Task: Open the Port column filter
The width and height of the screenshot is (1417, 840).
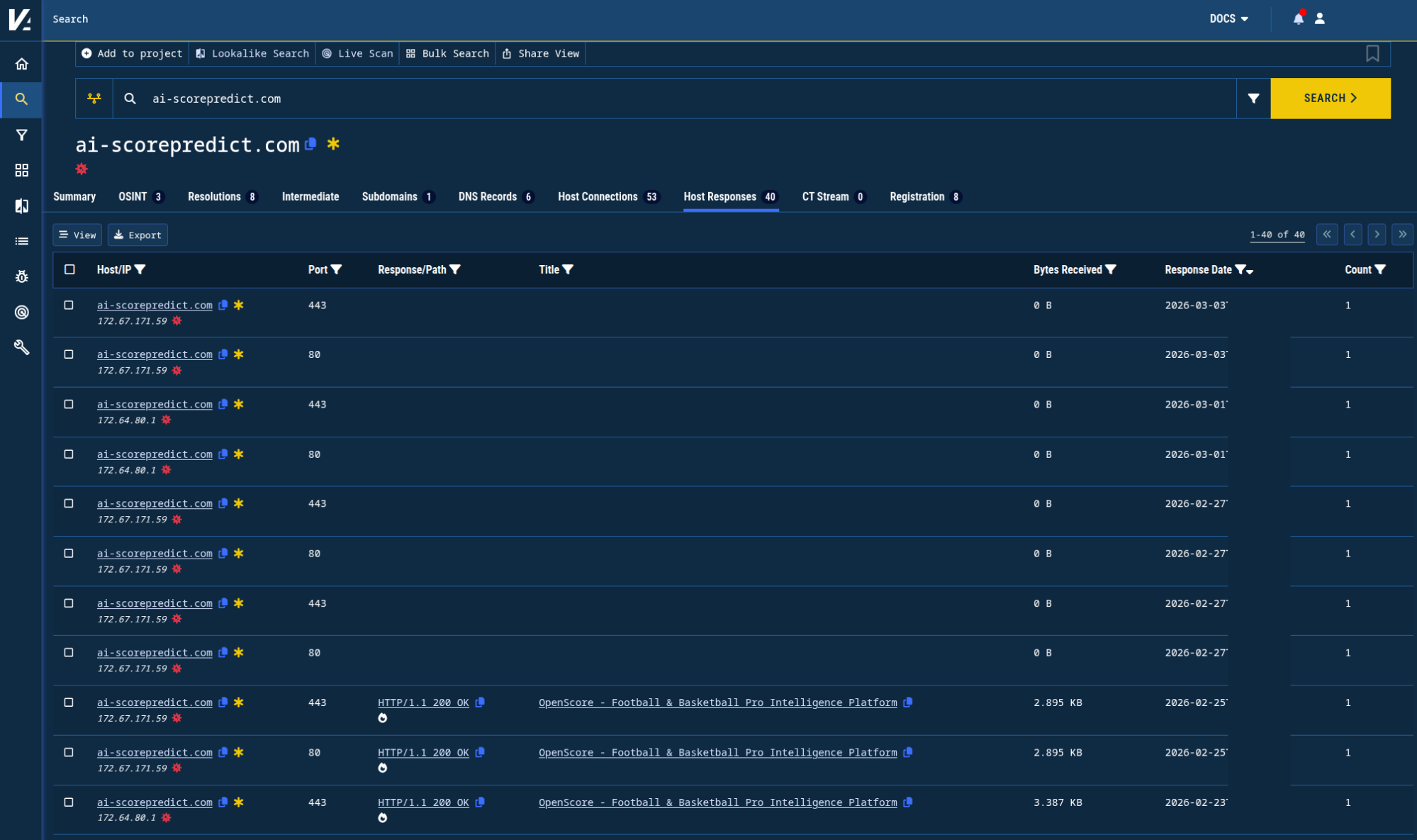Action: [337, 269]
